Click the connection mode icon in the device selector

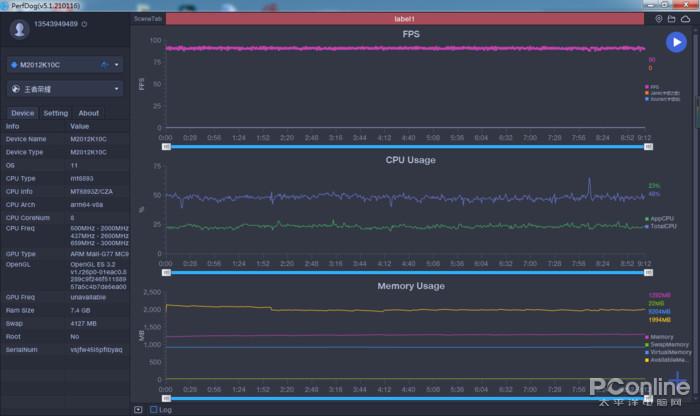coord(105,65)
